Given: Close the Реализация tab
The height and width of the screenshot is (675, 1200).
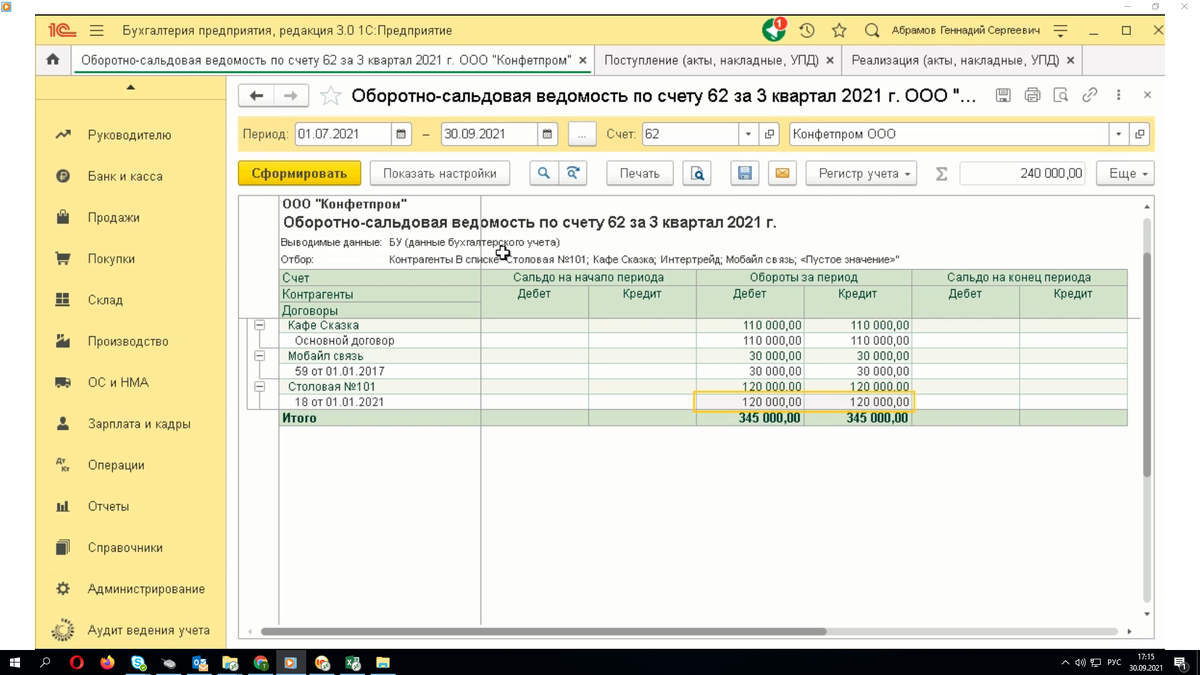Looking at the screenshot, I should [x=1071, y=60].
